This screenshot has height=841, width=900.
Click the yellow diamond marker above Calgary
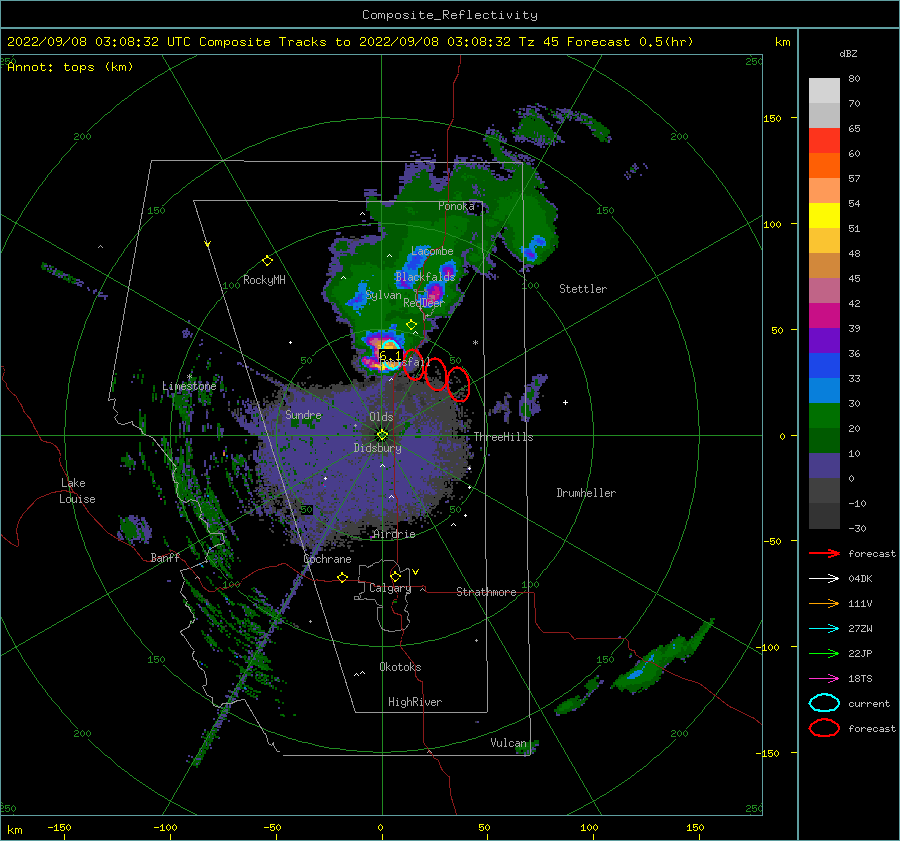coord(395,576)
